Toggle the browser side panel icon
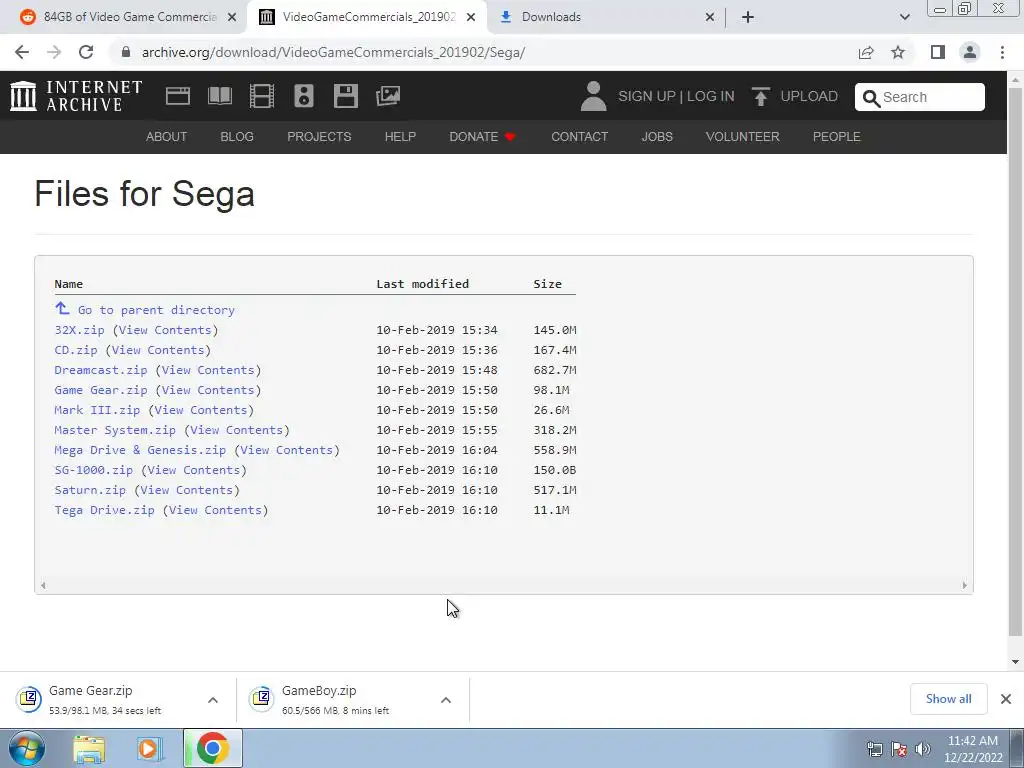Image resolution: width=1024 pixels, height=768 pixels. tap(938, 52)
